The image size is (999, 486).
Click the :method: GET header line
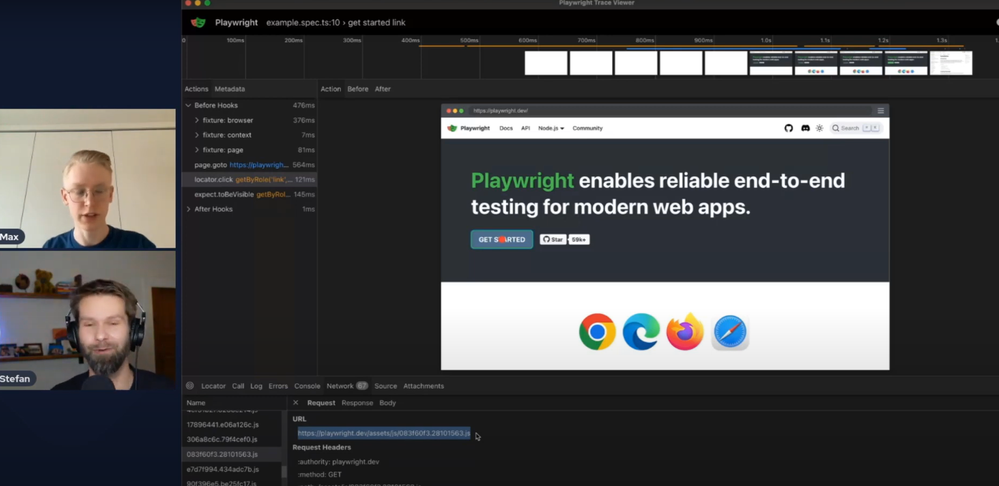click(320, 475)
